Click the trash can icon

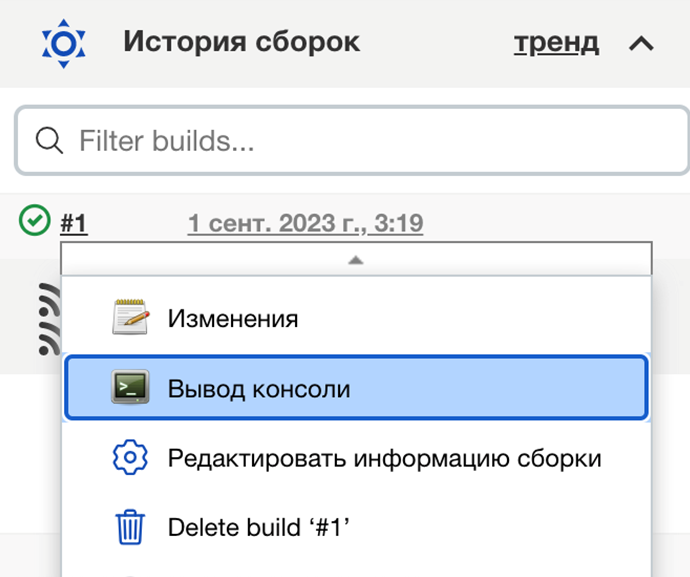[131, 526]
